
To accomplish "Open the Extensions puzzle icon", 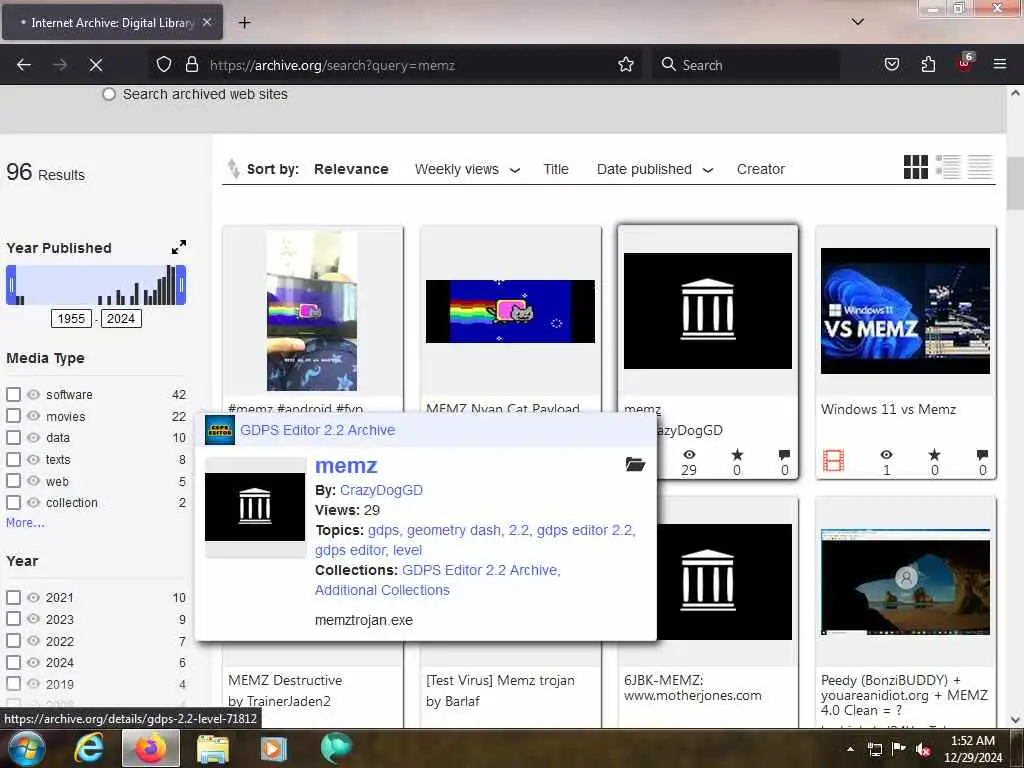I will (928, 64).
